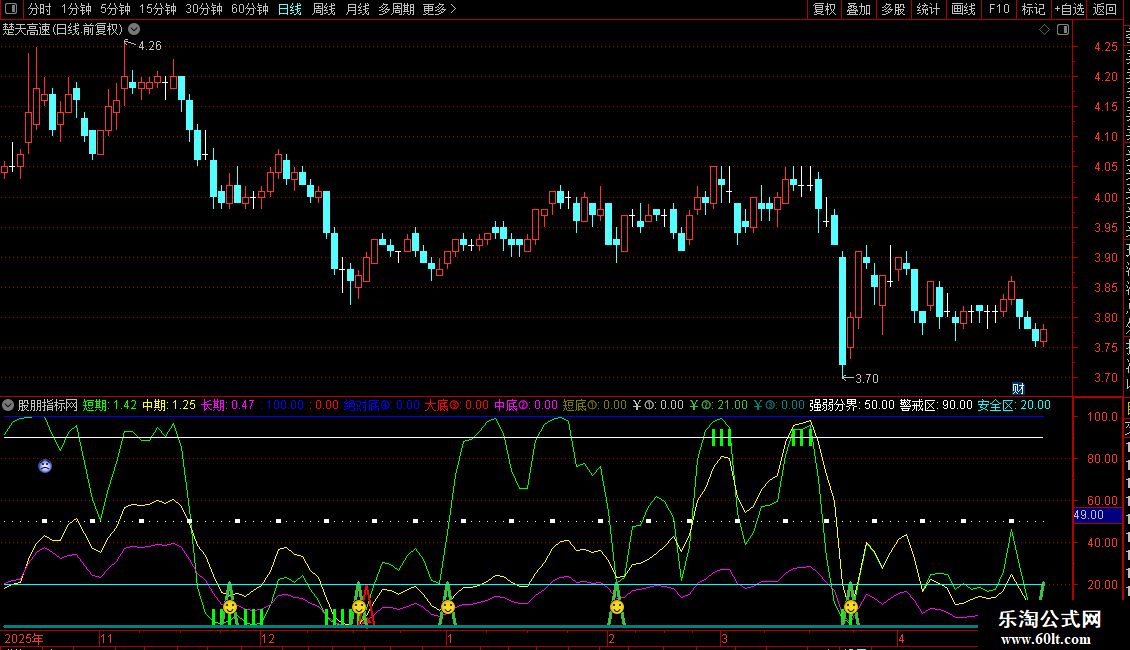Click the 财 finance marker on the chart
1130x650 pixels.
tap(1018, 388)
